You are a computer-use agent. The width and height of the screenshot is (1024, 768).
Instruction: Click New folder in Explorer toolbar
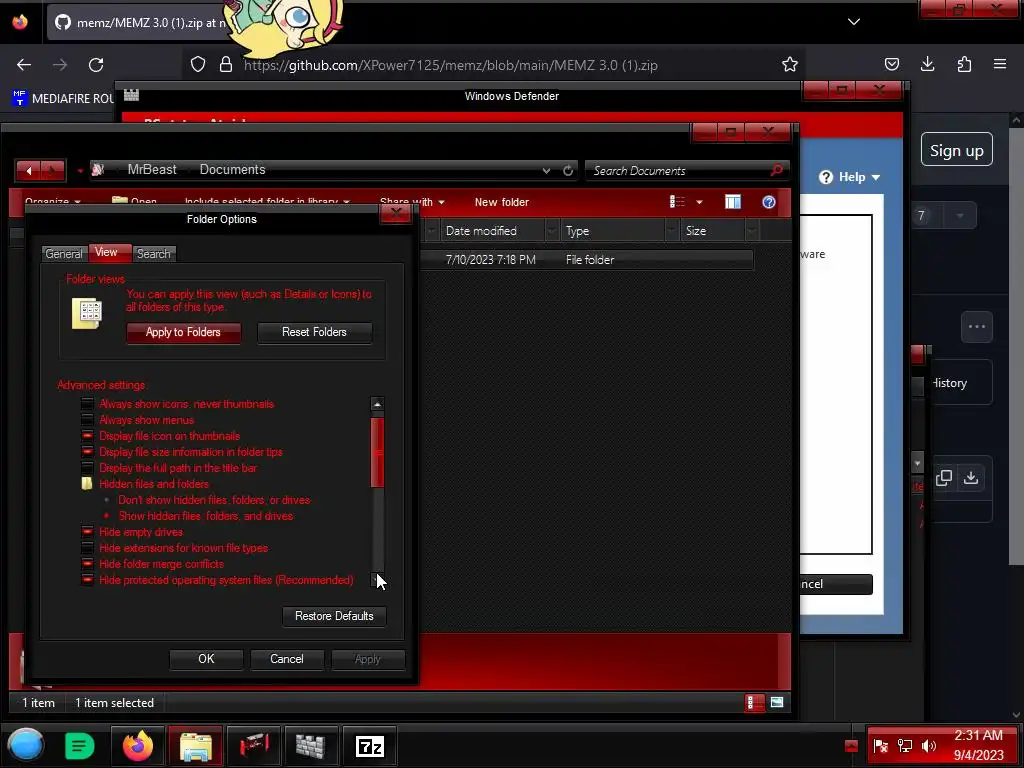pyautogui.click(x=502, y=202)
